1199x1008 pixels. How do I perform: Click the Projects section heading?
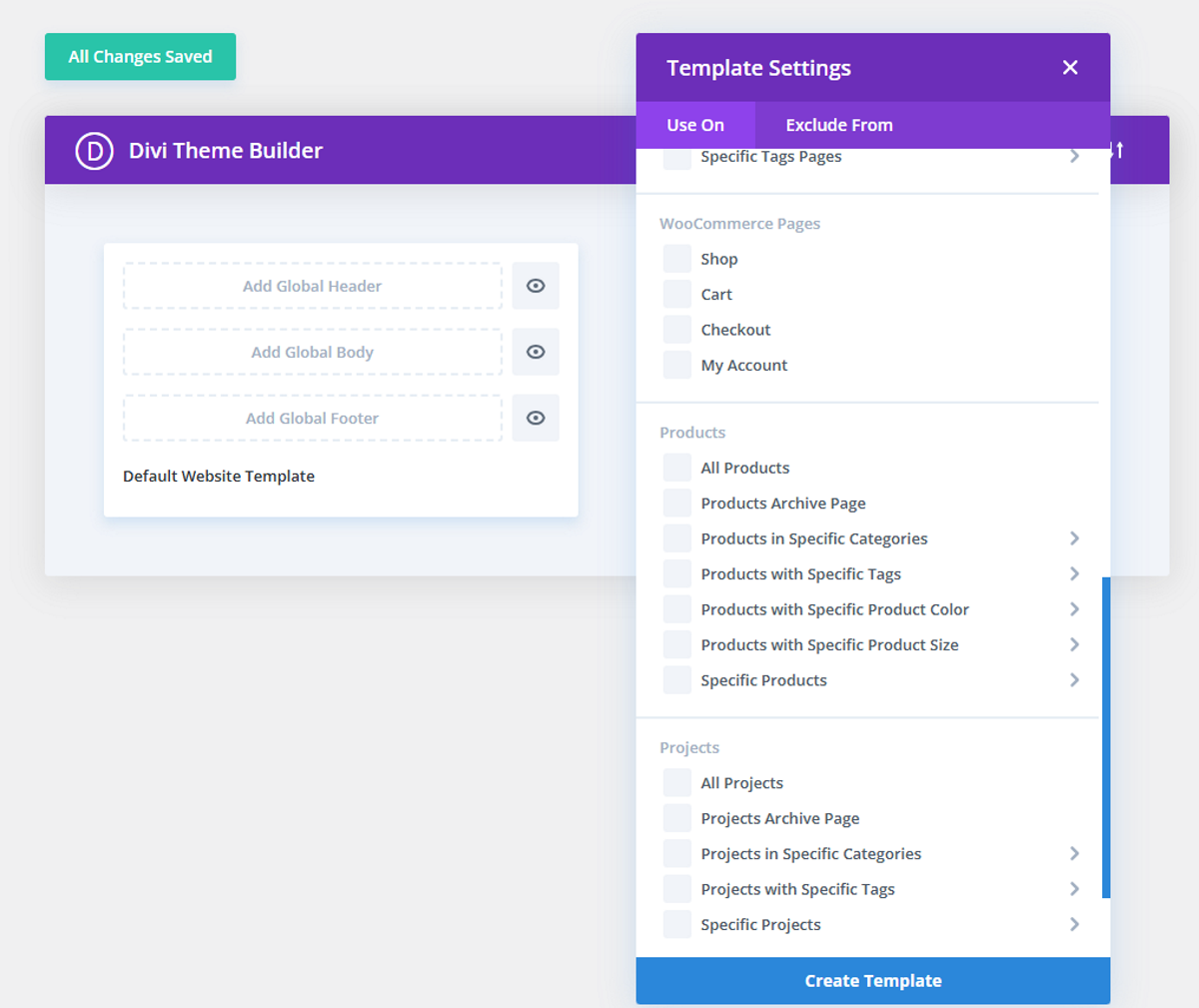point(689,747)
